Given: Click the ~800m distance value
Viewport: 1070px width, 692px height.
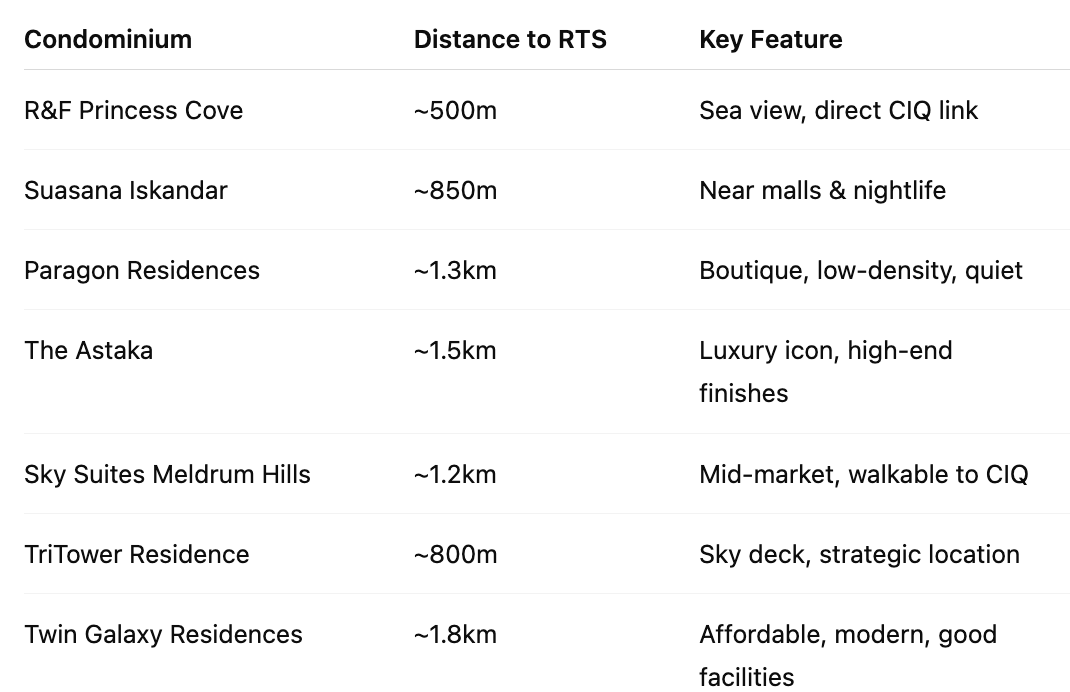Looking at the screenshot, I should [455, 554].
